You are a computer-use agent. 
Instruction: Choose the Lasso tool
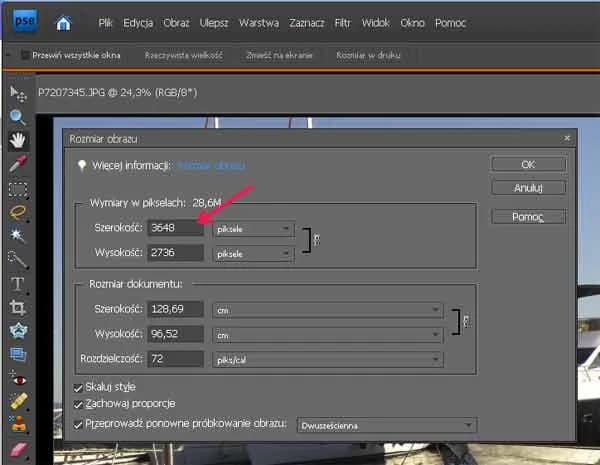click(x=17, y=211)
